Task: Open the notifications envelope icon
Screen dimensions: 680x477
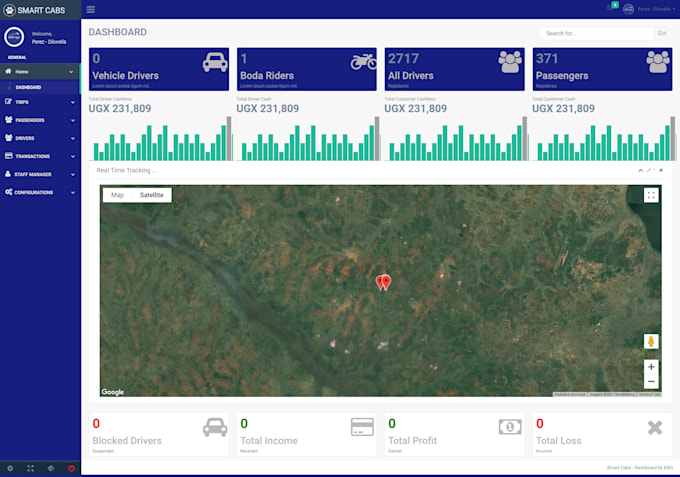Action: pos(608,8)
